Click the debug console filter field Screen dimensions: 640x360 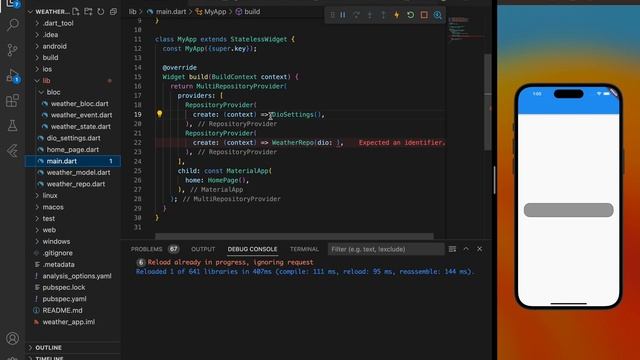pyautogui.click(x=386, y=249)
